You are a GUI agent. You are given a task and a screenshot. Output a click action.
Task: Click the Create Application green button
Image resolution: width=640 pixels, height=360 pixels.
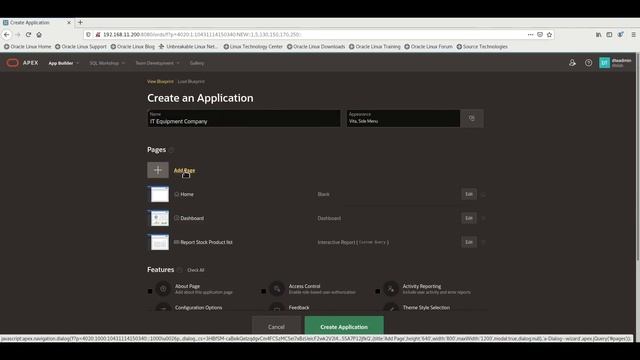(344, 327)
